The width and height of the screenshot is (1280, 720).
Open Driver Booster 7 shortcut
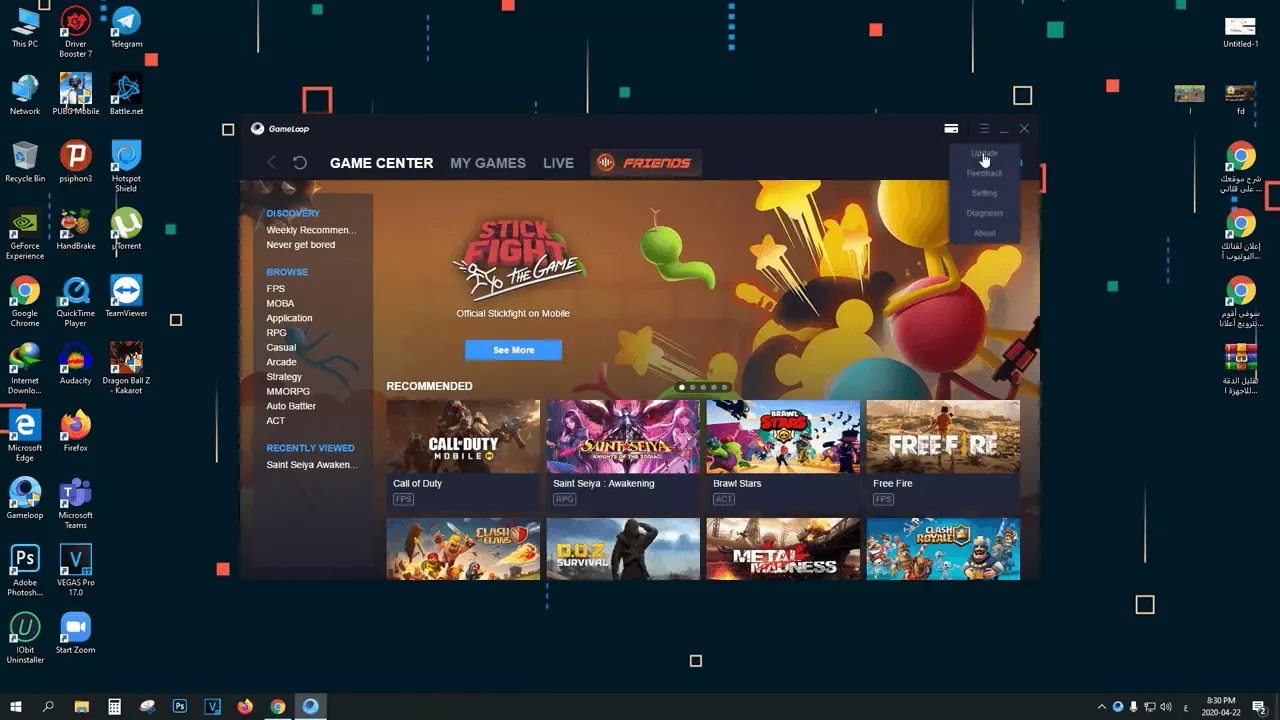tap(76, 32)
